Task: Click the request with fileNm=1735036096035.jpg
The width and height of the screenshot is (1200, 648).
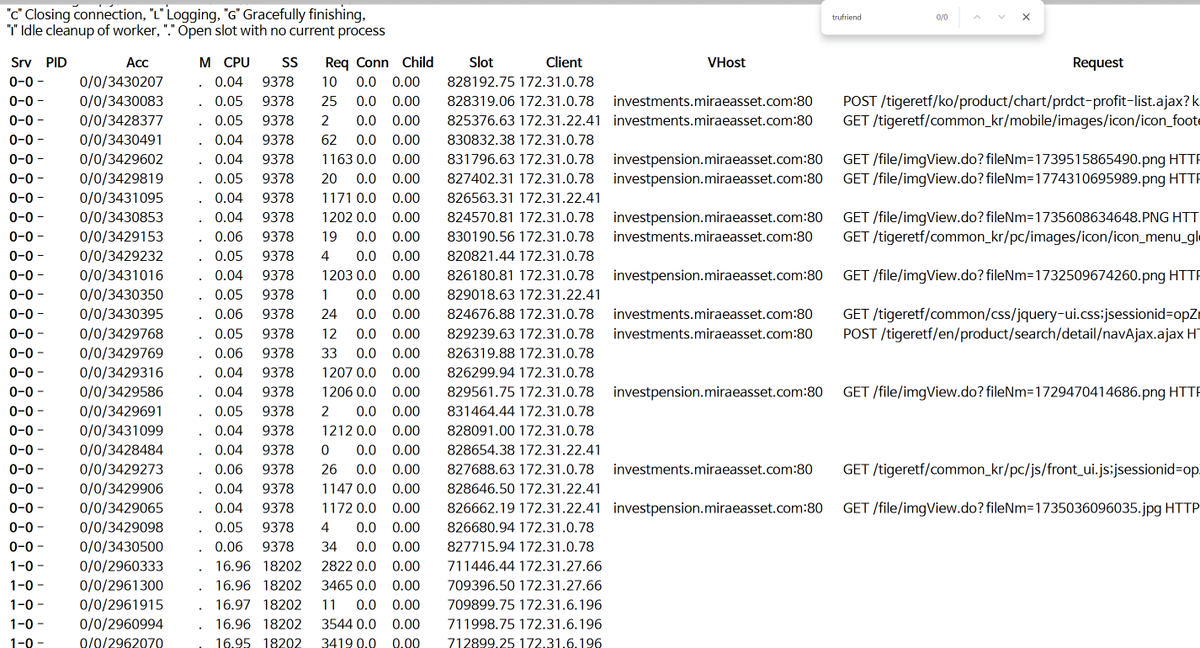Action: (x=1021, y=508)
